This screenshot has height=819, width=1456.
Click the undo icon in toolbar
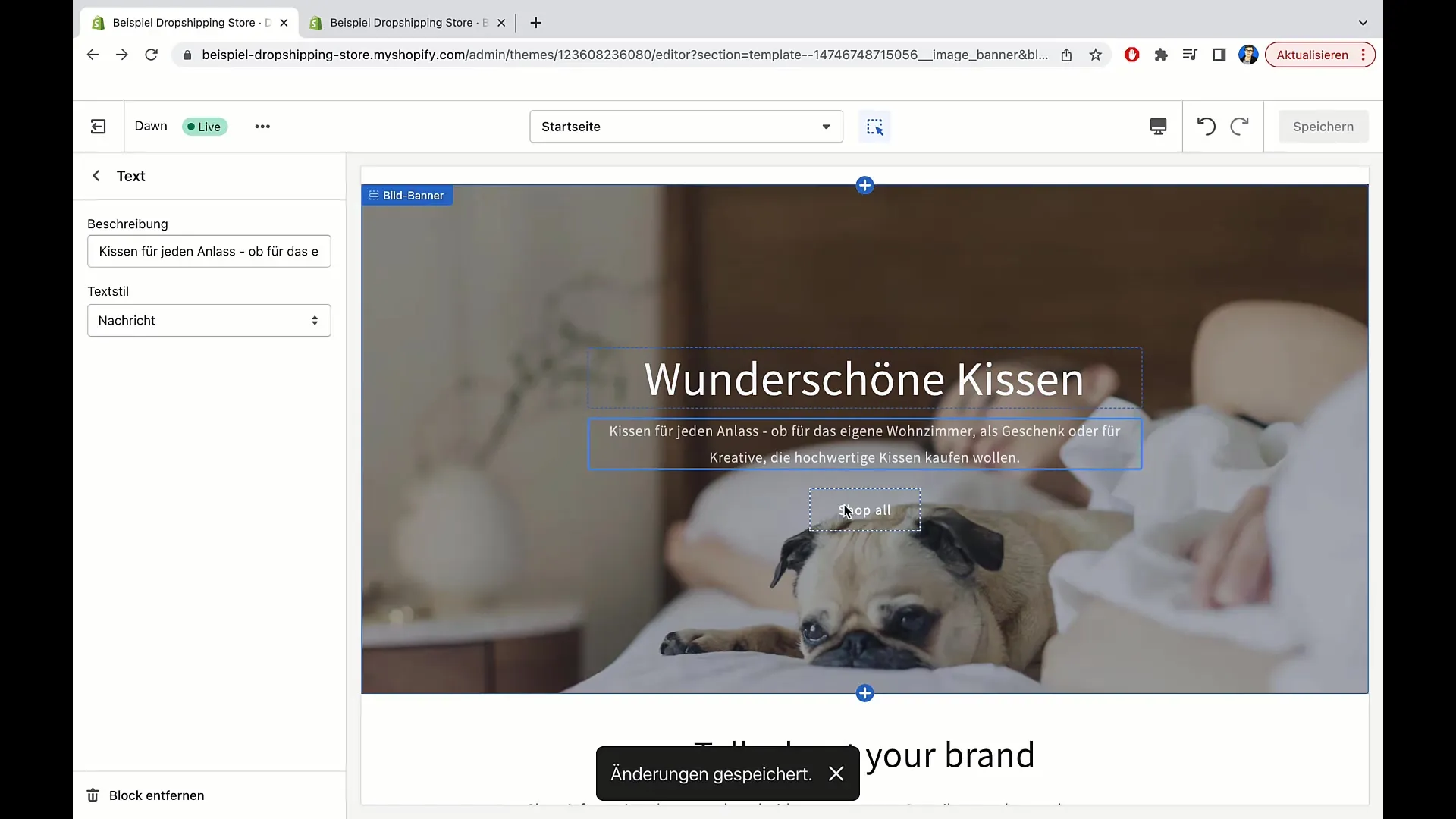1206,127
